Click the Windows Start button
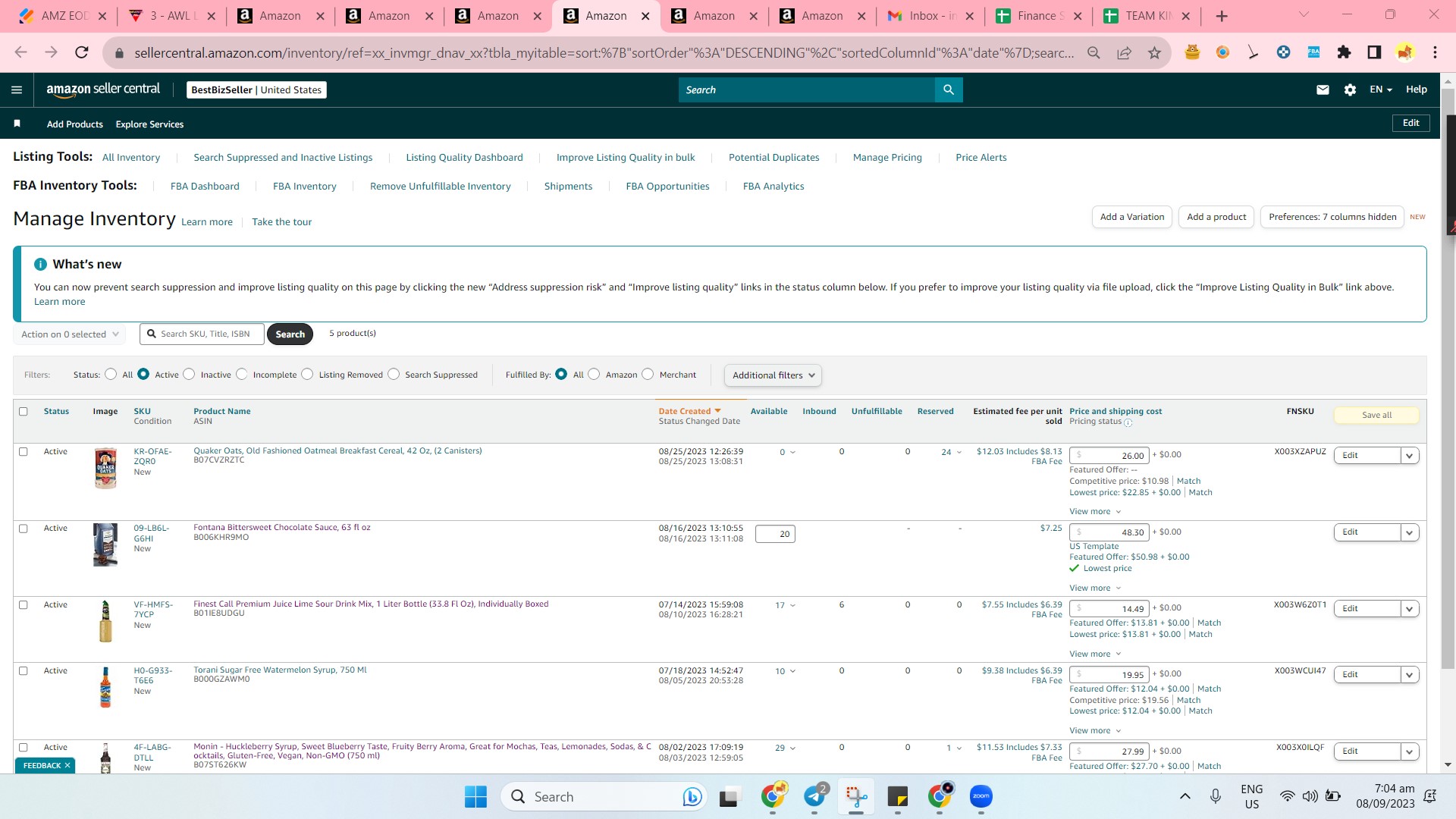The image size is (1456, 819). (475, 796)
